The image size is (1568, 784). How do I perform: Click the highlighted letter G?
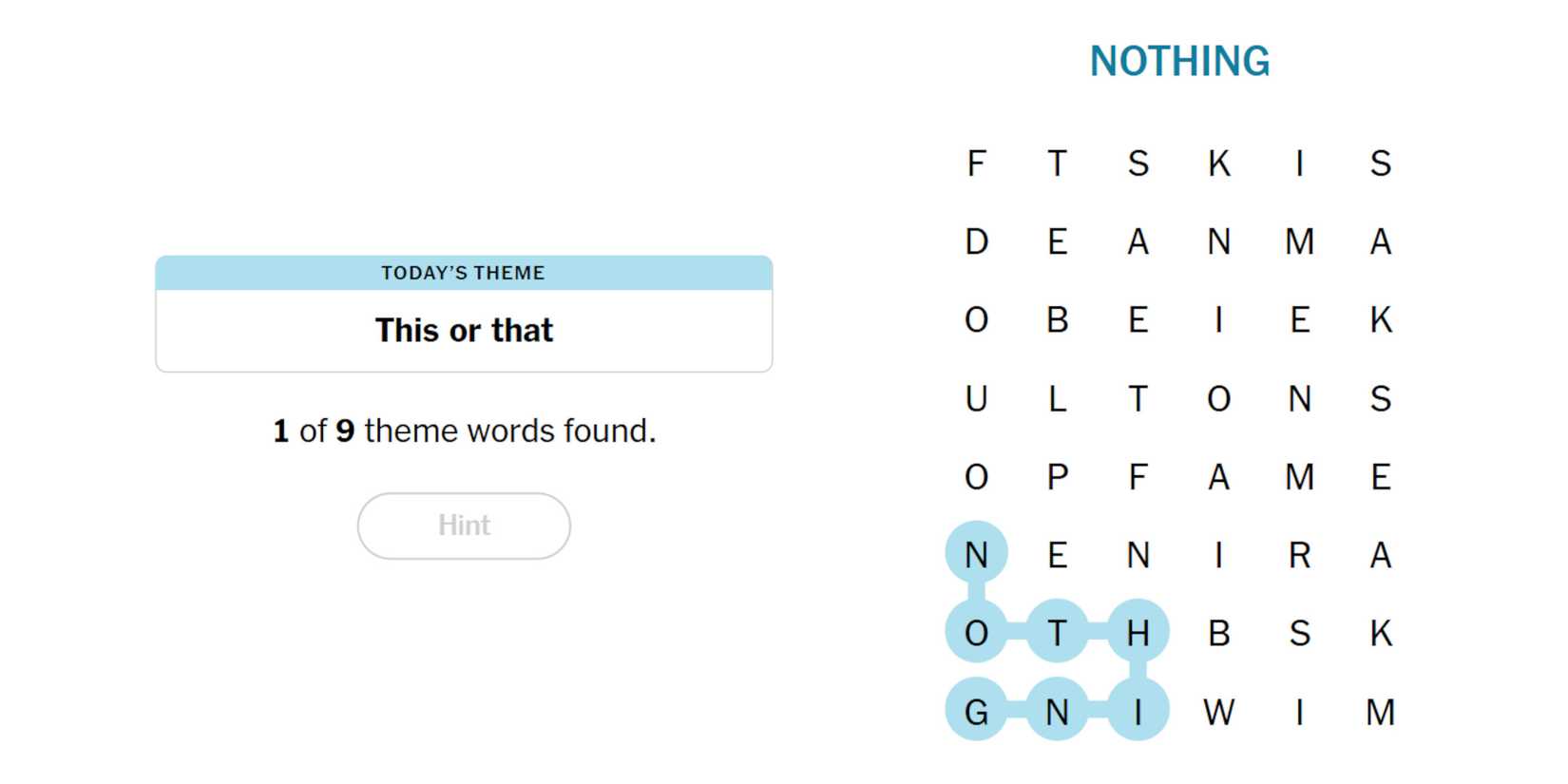[x=976, y=712]
